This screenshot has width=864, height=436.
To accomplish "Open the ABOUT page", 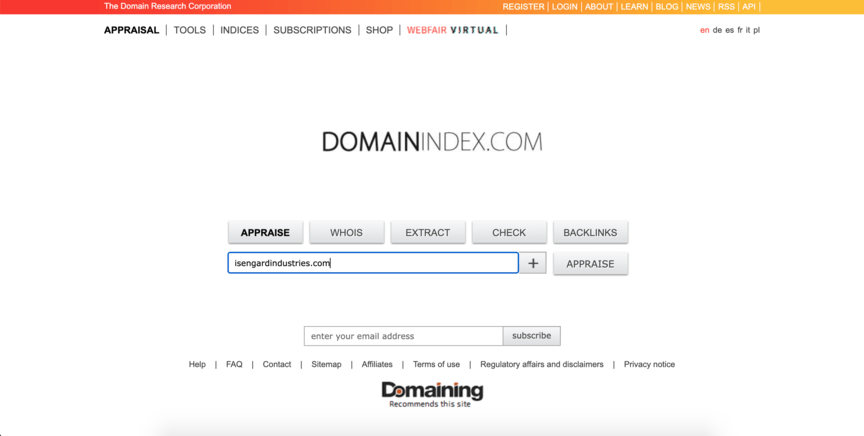I will coord(599,7).
